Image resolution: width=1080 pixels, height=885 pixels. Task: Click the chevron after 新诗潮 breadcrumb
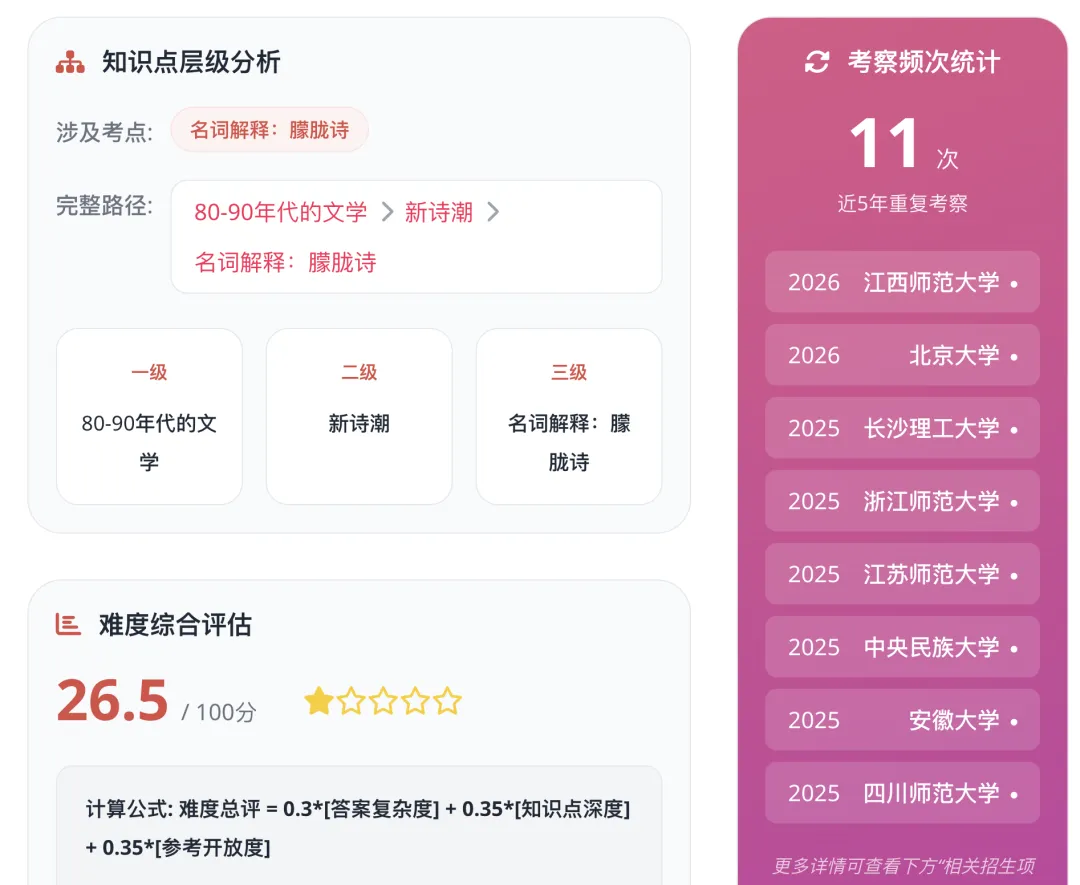pyautogui.click(x=493, y=212)
